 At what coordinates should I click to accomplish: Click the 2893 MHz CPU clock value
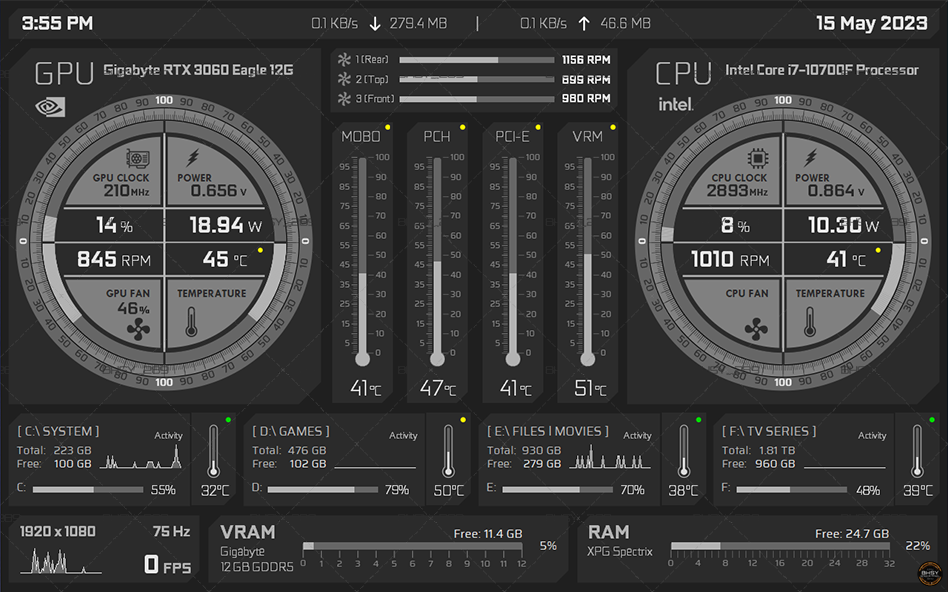click(x=737, y=191)
